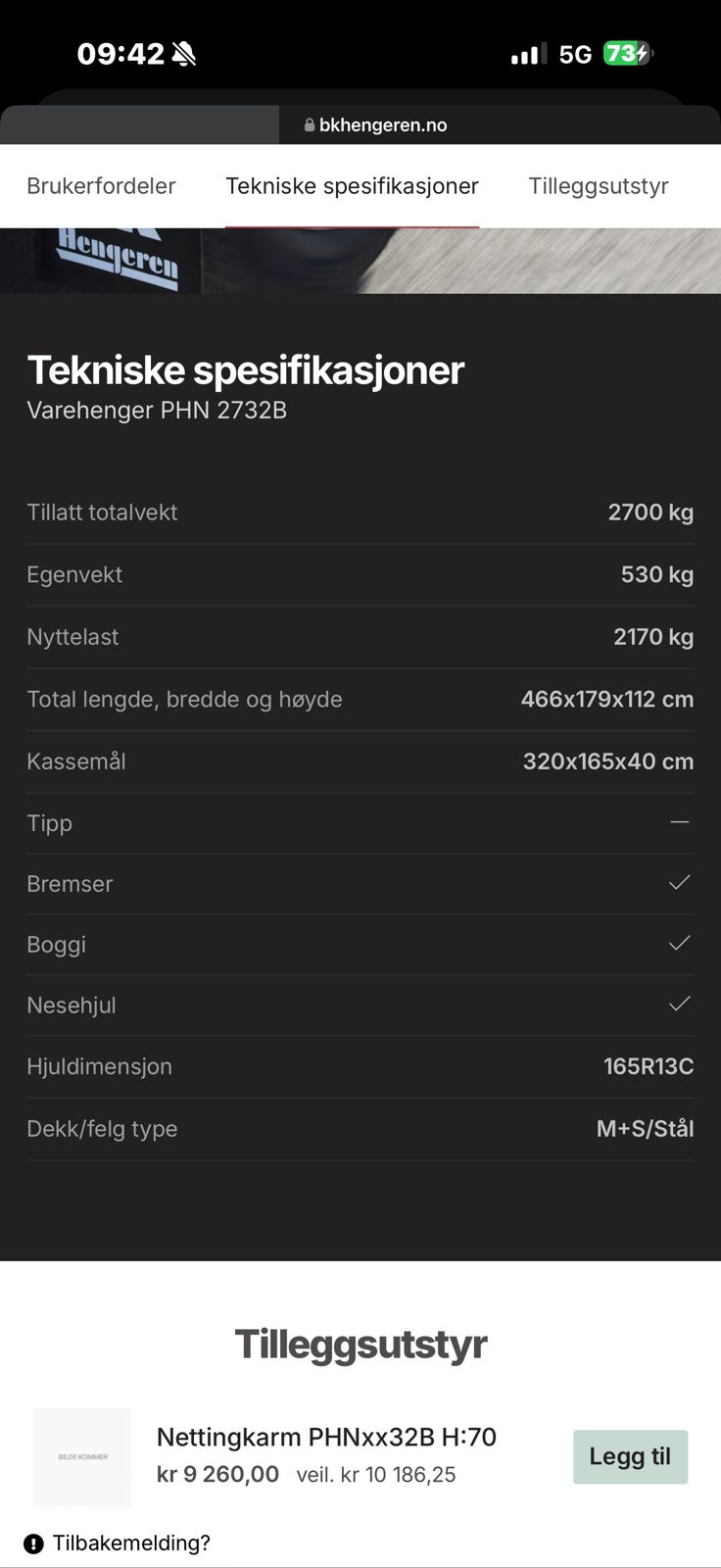Tap the 5G network indicator
The width and height of the screenshot is (721, 1568).
point(575,55)
